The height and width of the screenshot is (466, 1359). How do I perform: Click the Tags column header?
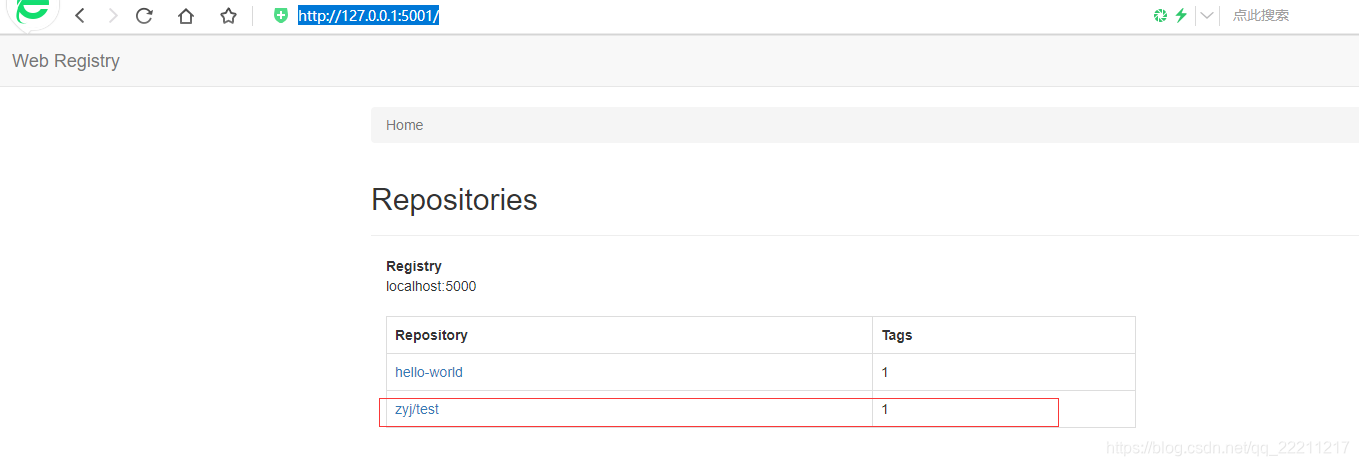click(x=897, y=335)
